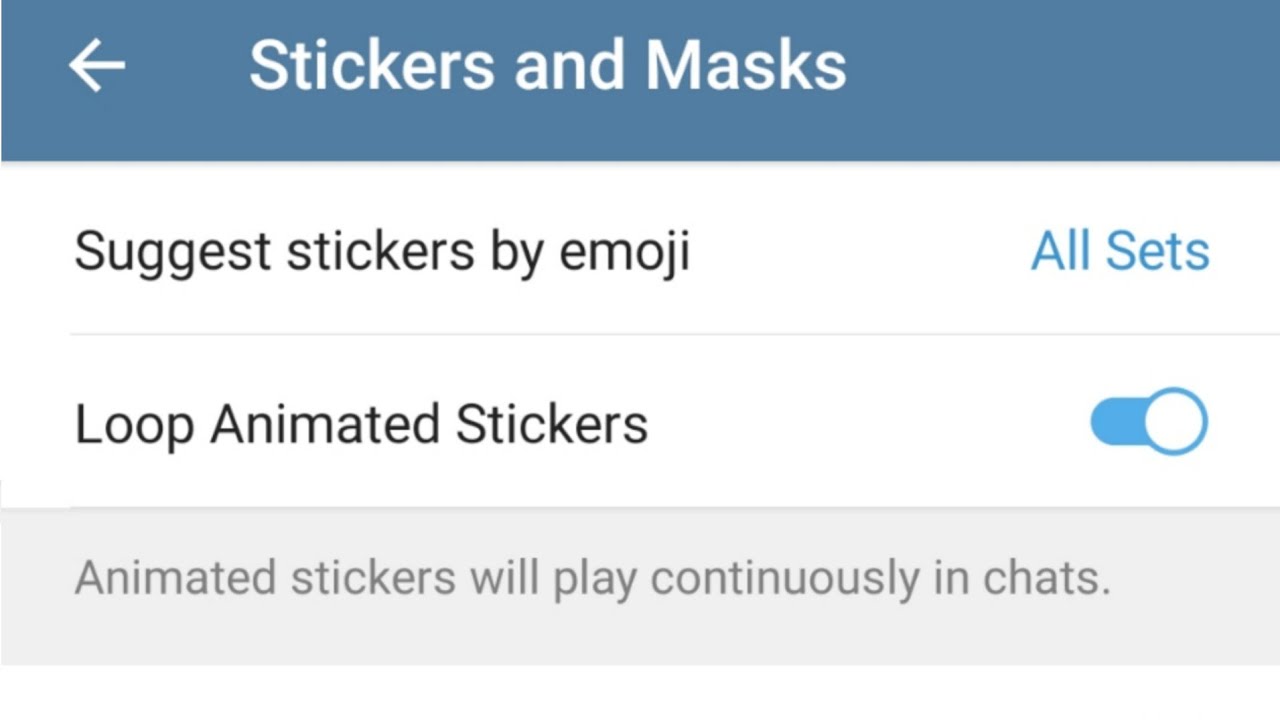Viewport: 1280px width, 720px height.
Task: Click the Suggest stickers by emoji label
Action: click(x=382, y=250)
